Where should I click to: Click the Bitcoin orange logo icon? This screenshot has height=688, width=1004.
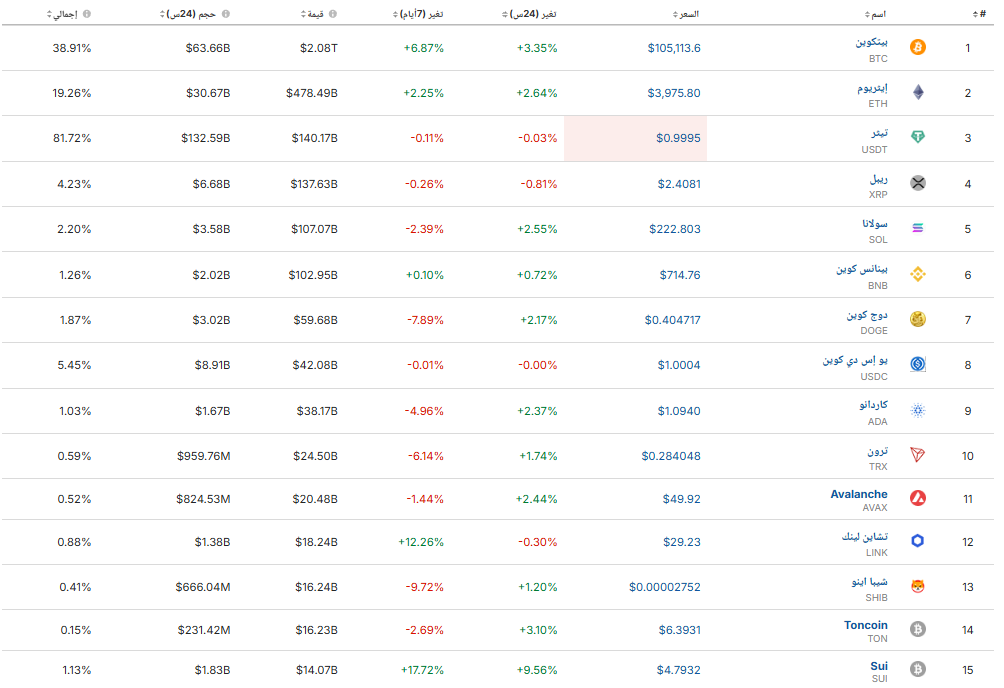point(917,48)
